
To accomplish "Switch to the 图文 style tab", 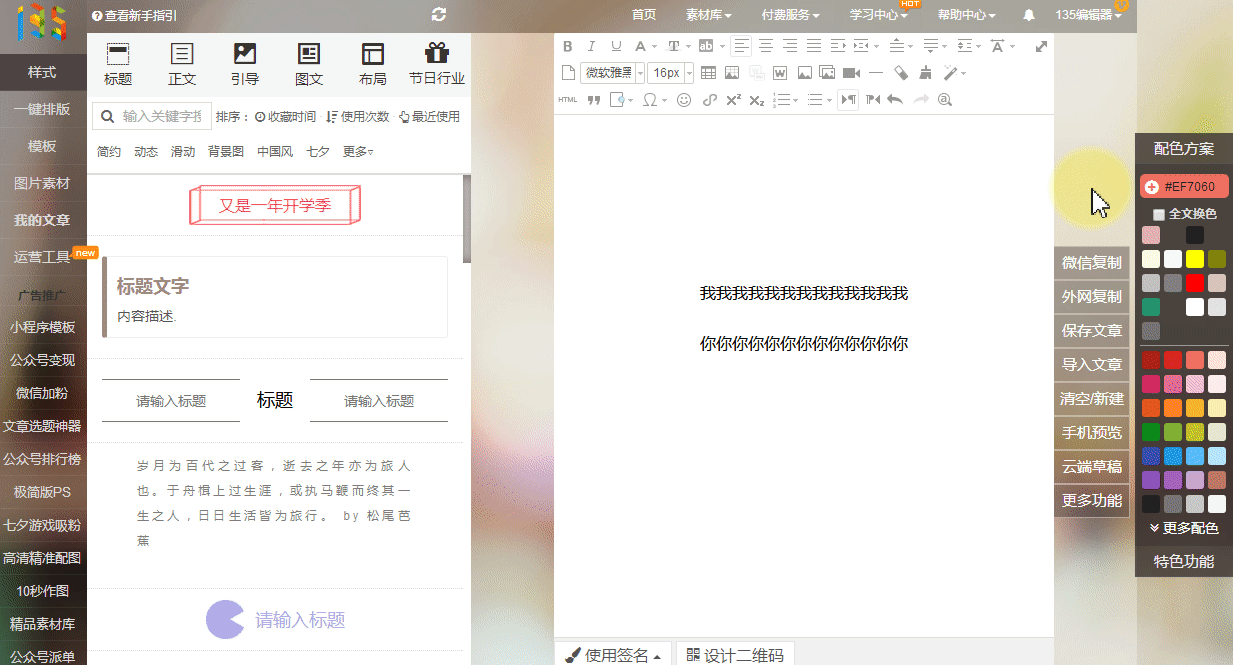I will pyautogui.click(x=309, y=64).
